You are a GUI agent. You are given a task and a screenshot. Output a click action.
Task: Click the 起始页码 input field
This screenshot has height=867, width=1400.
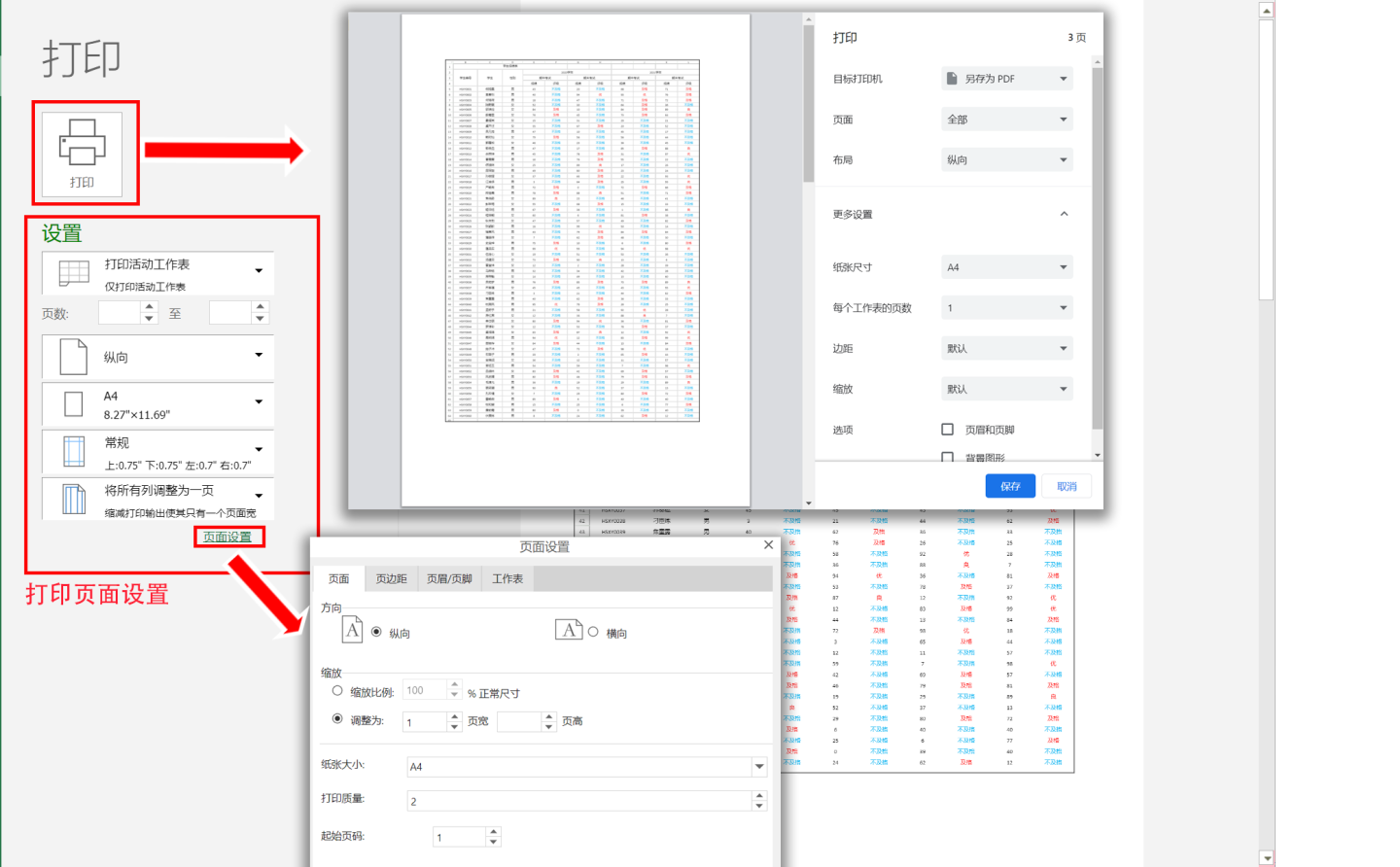coord(460,837)
